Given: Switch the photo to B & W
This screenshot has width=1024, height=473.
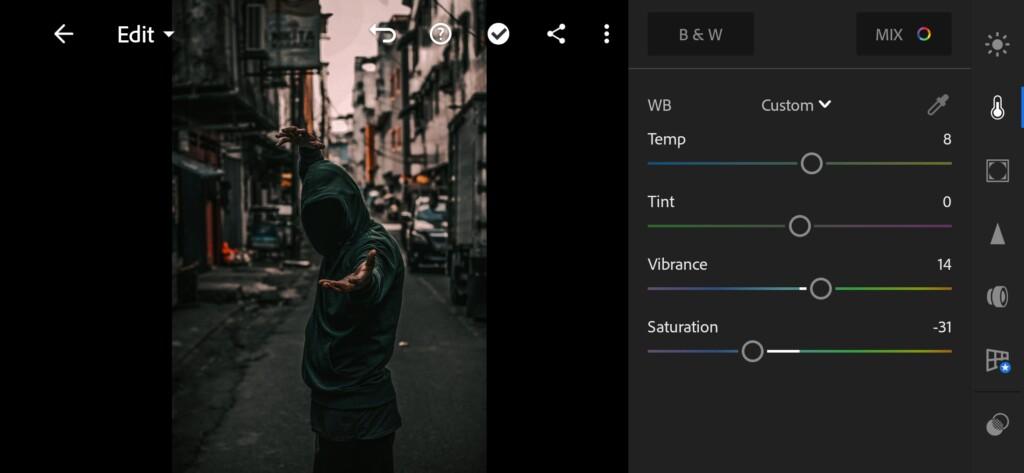Looking at the screenshot, I should coord(701,35).
